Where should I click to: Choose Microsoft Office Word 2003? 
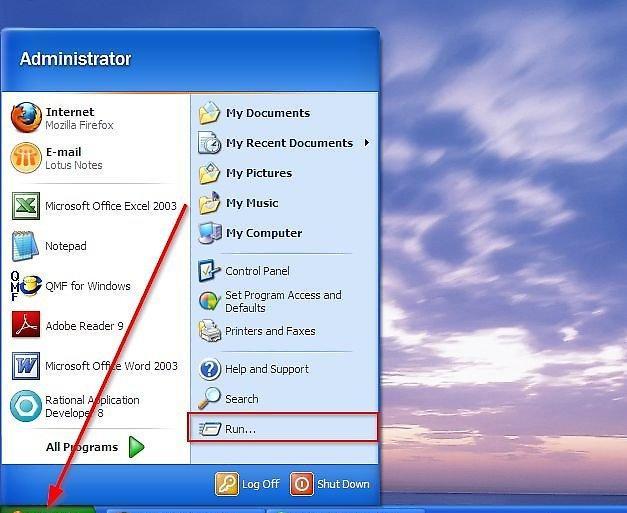[111, 366]
